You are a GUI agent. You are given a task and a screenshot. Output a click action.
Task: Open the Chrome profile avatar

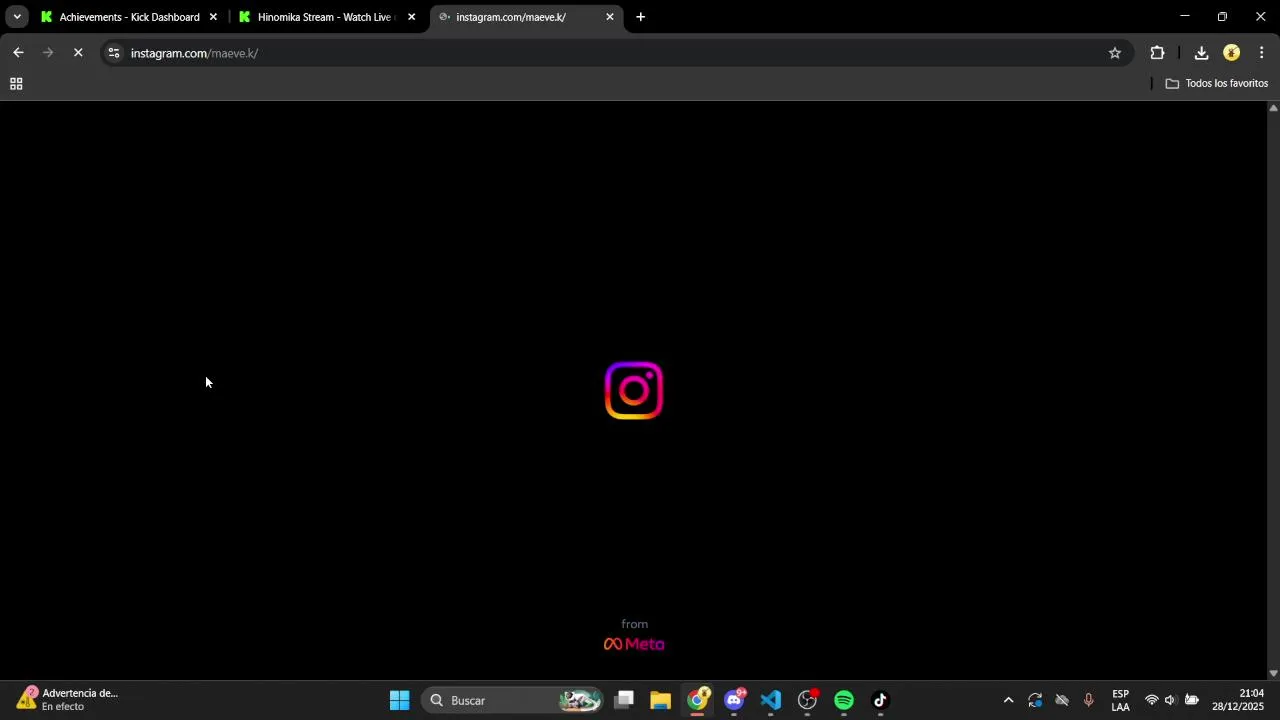coord(1232,53)
